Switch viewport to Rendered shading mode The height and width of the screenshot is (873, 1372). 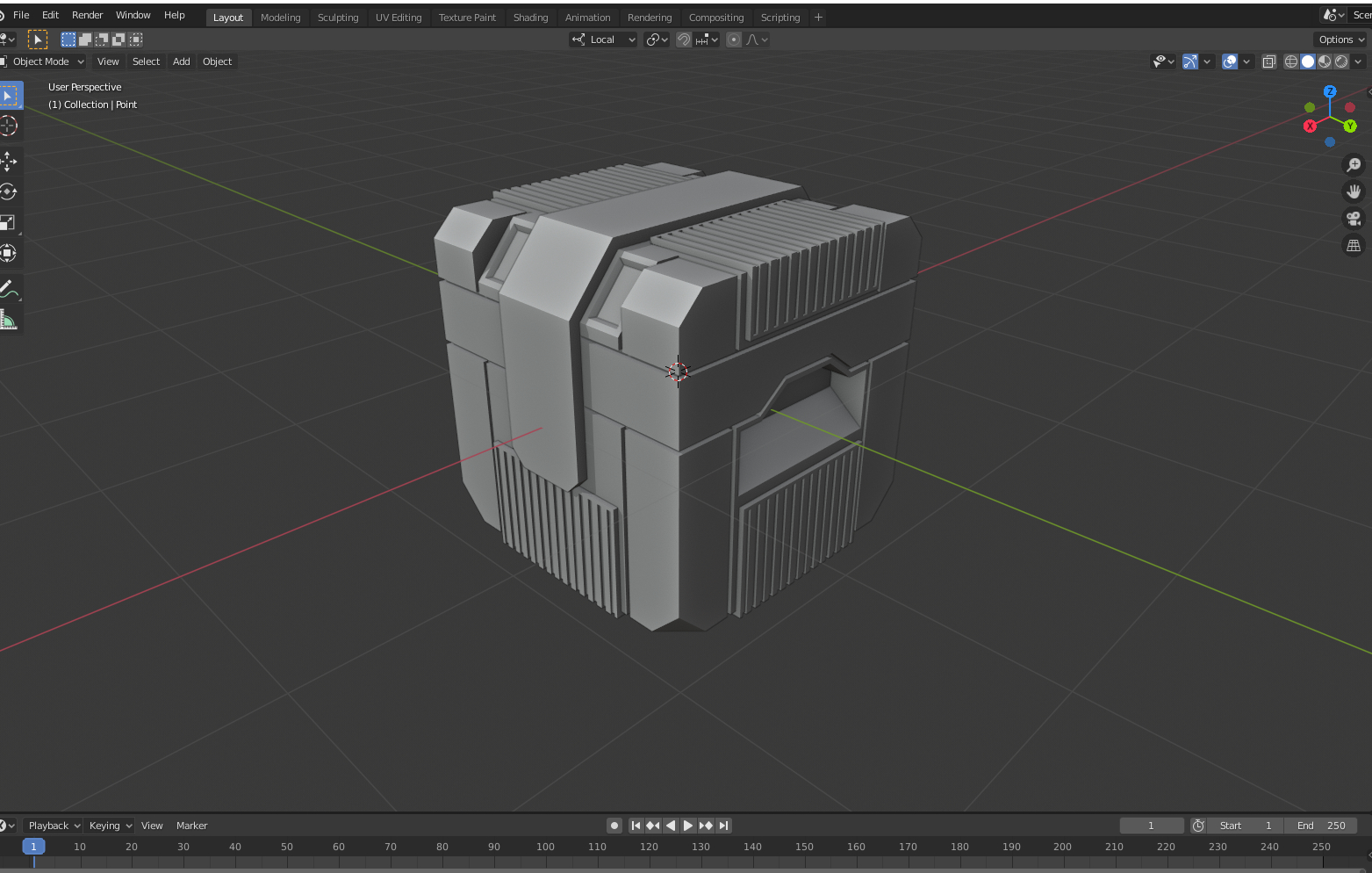pos(1341,61)
